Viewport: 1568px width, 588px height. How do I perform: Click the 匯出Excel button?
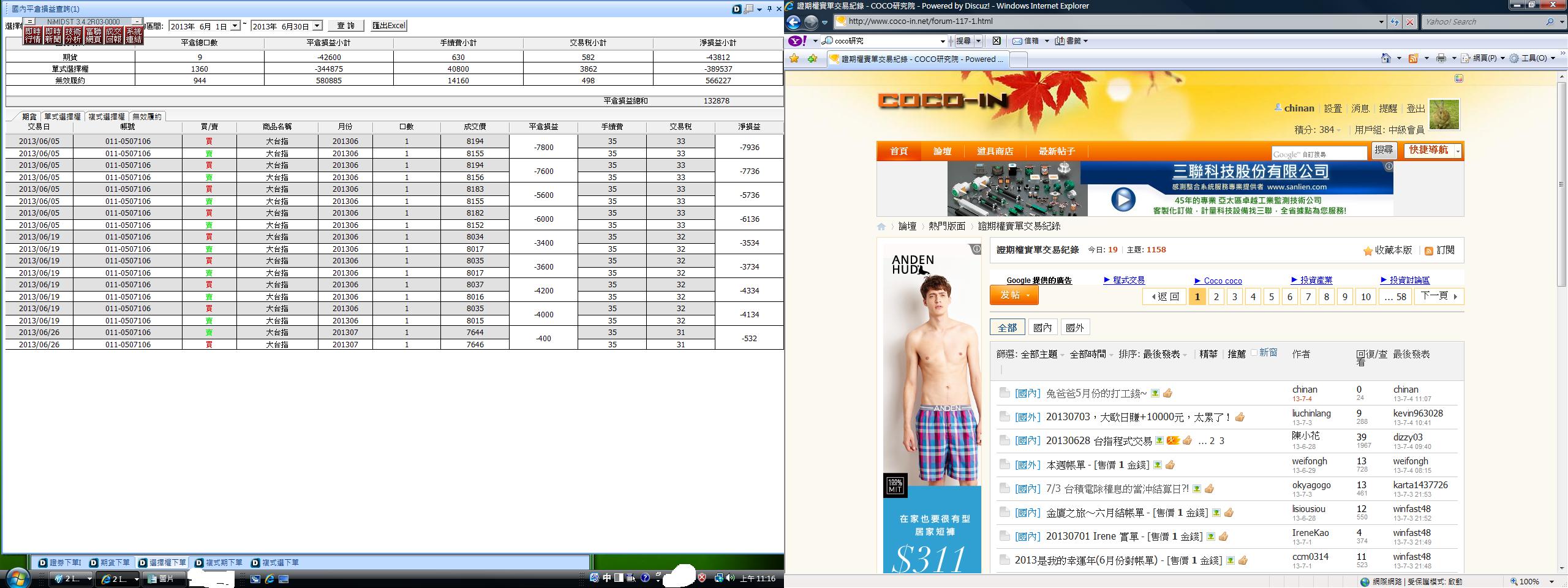pos(389,26)
